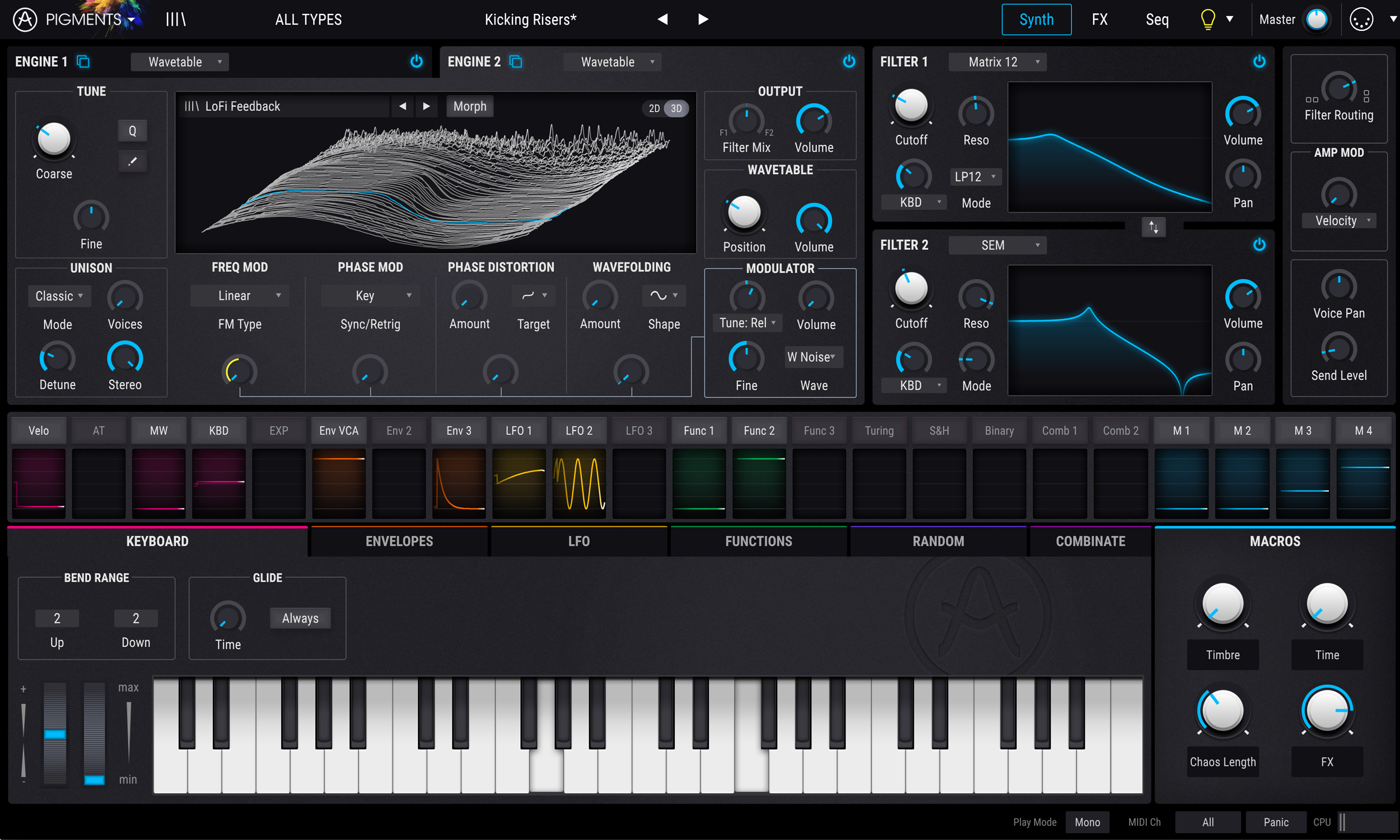This screenshot has height=840, width=1400.
Task: Toggle Engine 1 power button
Action: 417,62
